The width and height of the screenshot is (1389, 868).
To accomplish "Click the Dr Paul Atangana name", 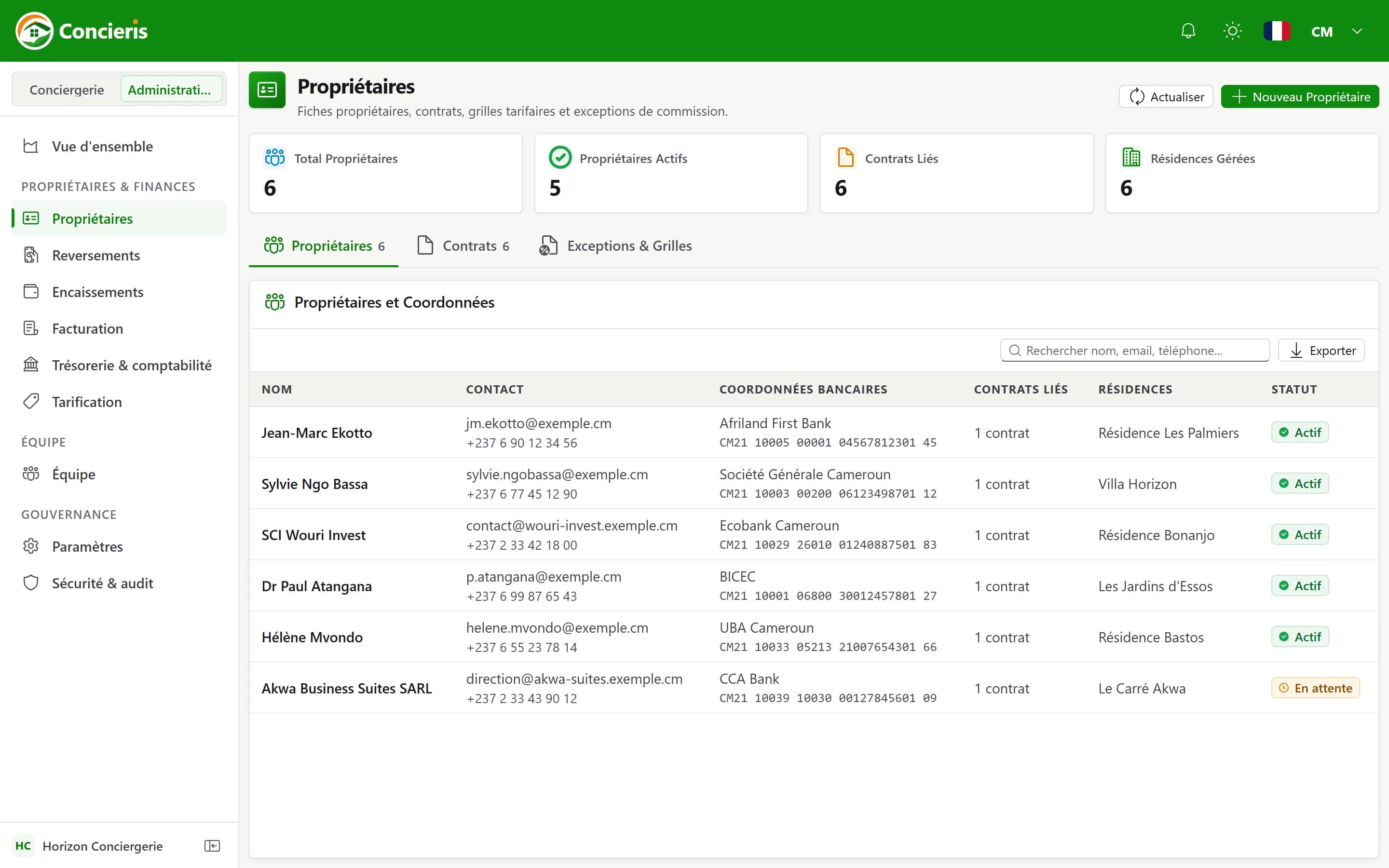I will tap(317, 586).
